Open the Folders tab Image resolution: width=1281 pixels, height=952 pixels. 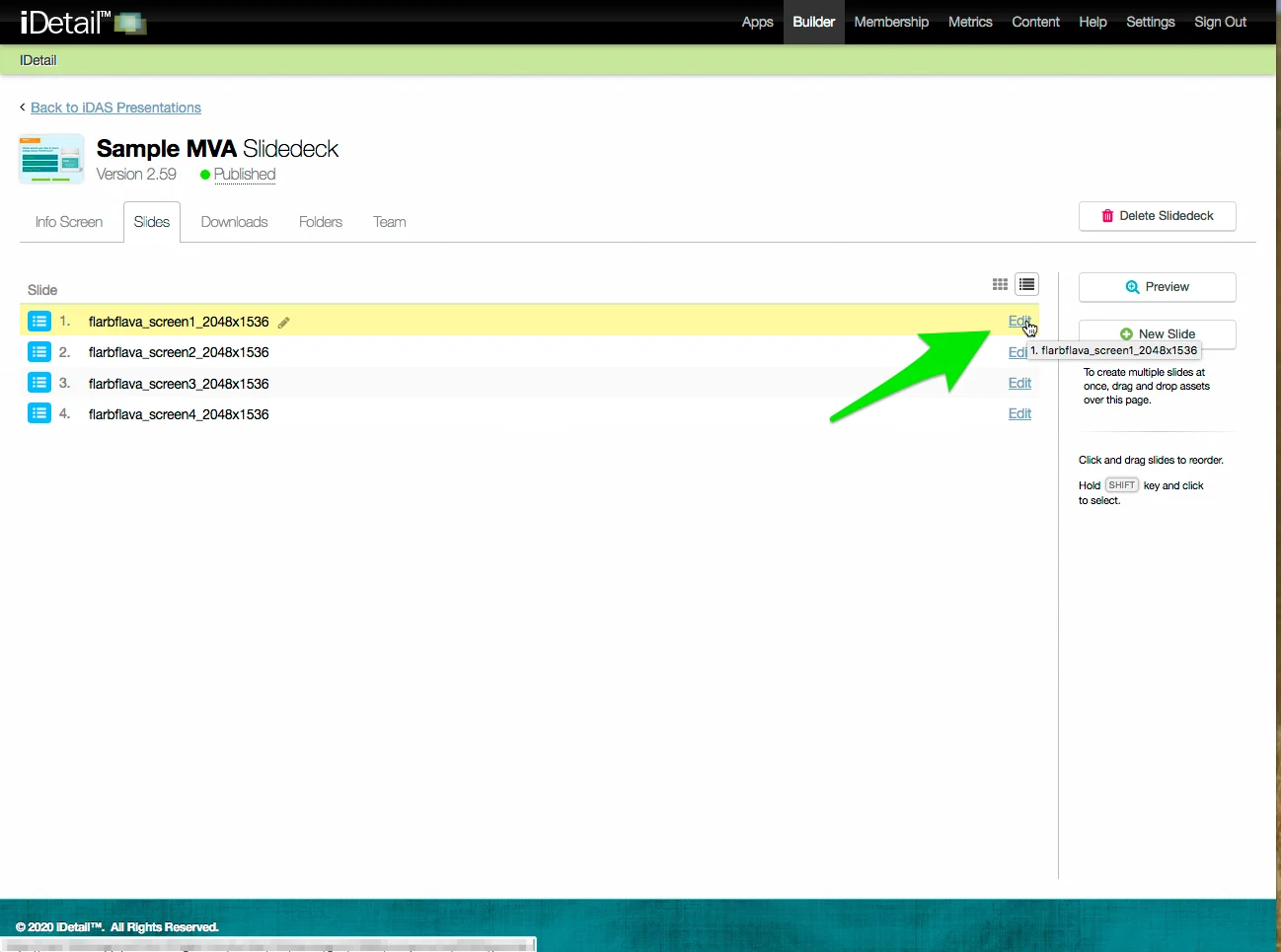point(321,222)
